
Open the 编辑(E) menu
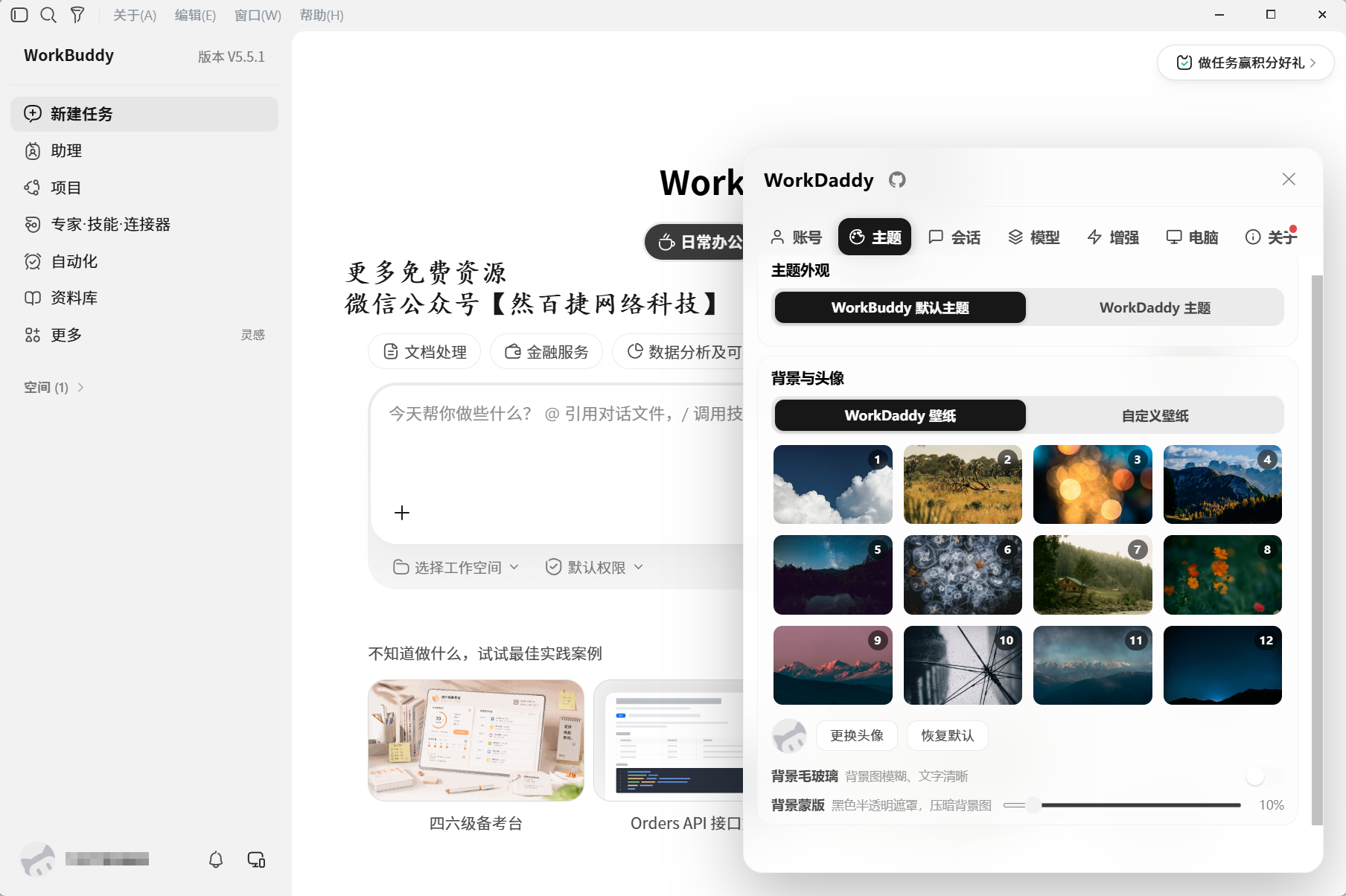(195, 15)
